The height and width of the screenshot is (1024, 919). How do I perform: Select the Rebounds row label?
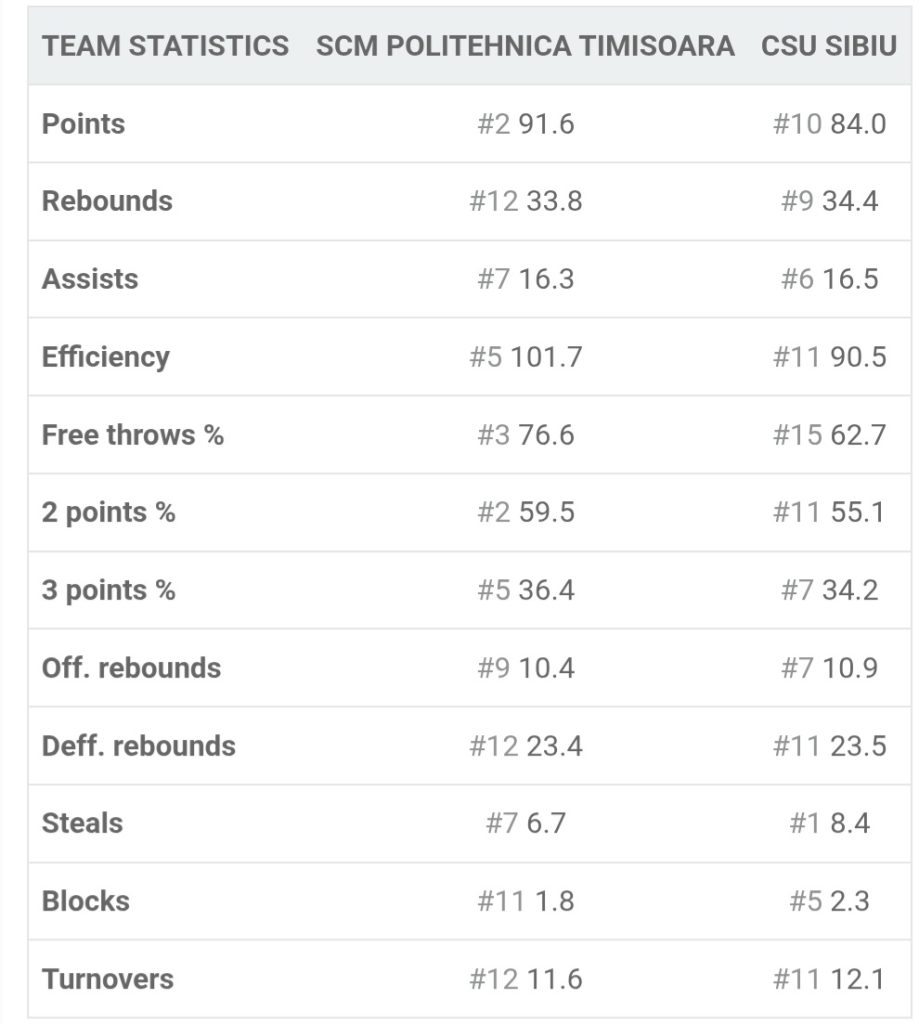(107, 201)
